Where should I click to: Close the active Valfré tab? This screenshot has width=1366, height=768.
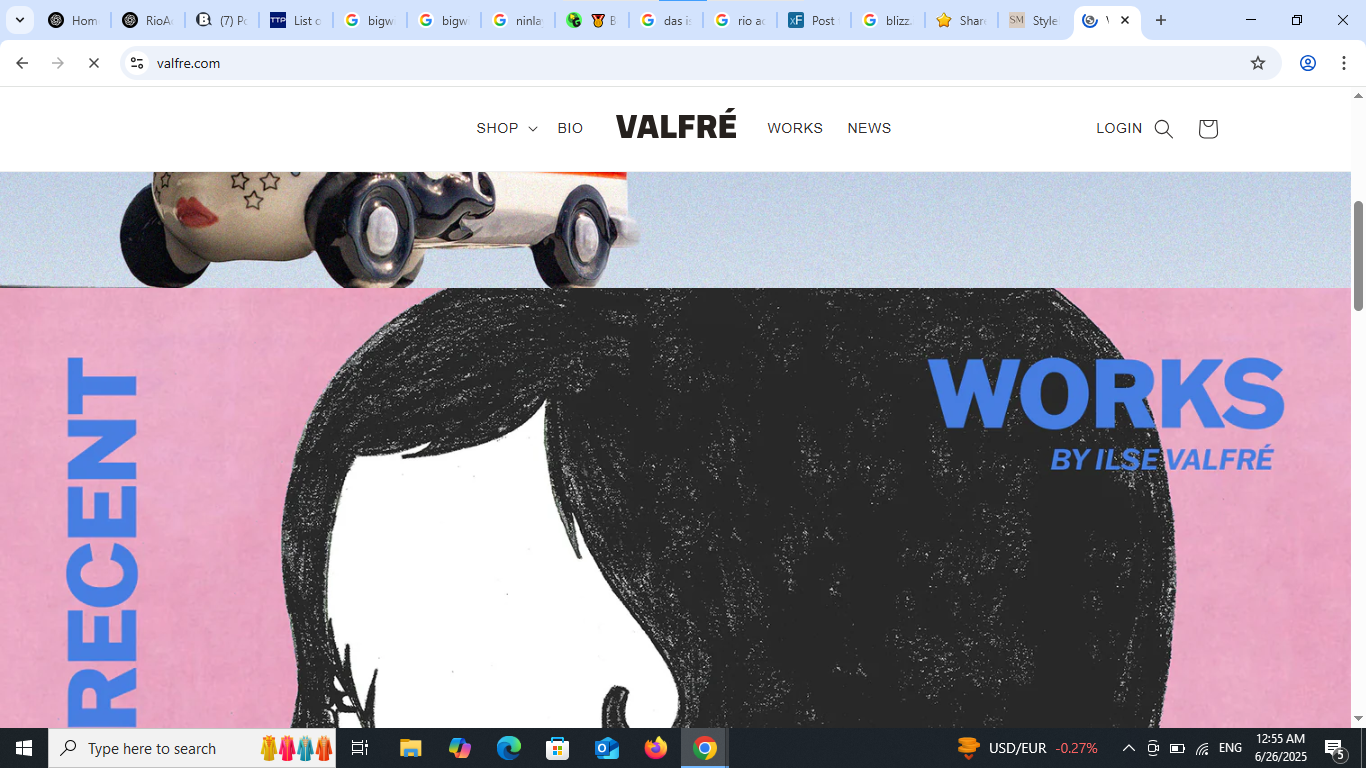(x=1125, y=20)
